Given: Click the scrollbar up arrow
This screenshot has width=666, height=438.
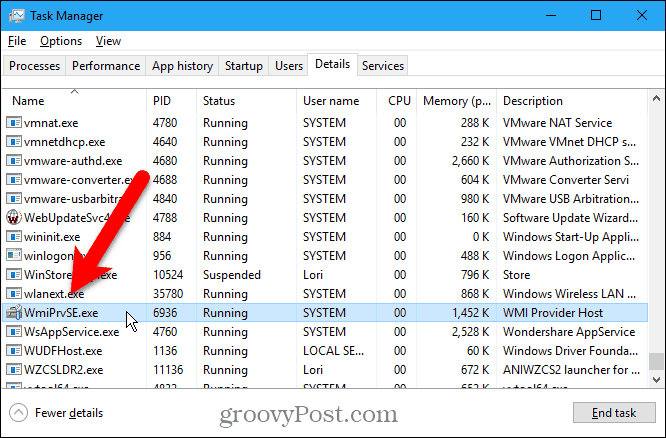Looking at the screenshot, I should [656, 99].
